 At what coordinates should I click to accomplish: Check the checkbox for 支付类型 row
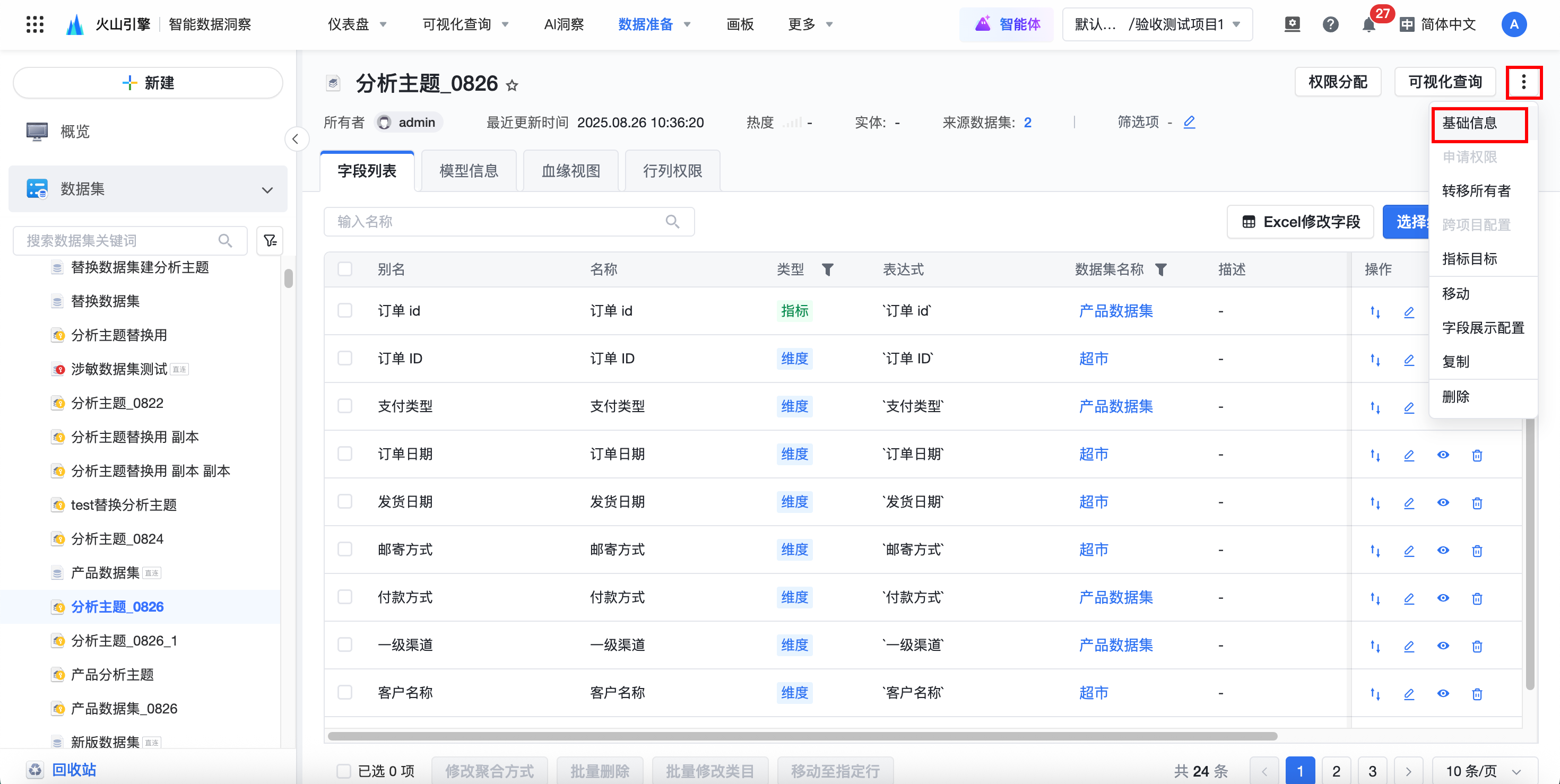tap(344, 406)
